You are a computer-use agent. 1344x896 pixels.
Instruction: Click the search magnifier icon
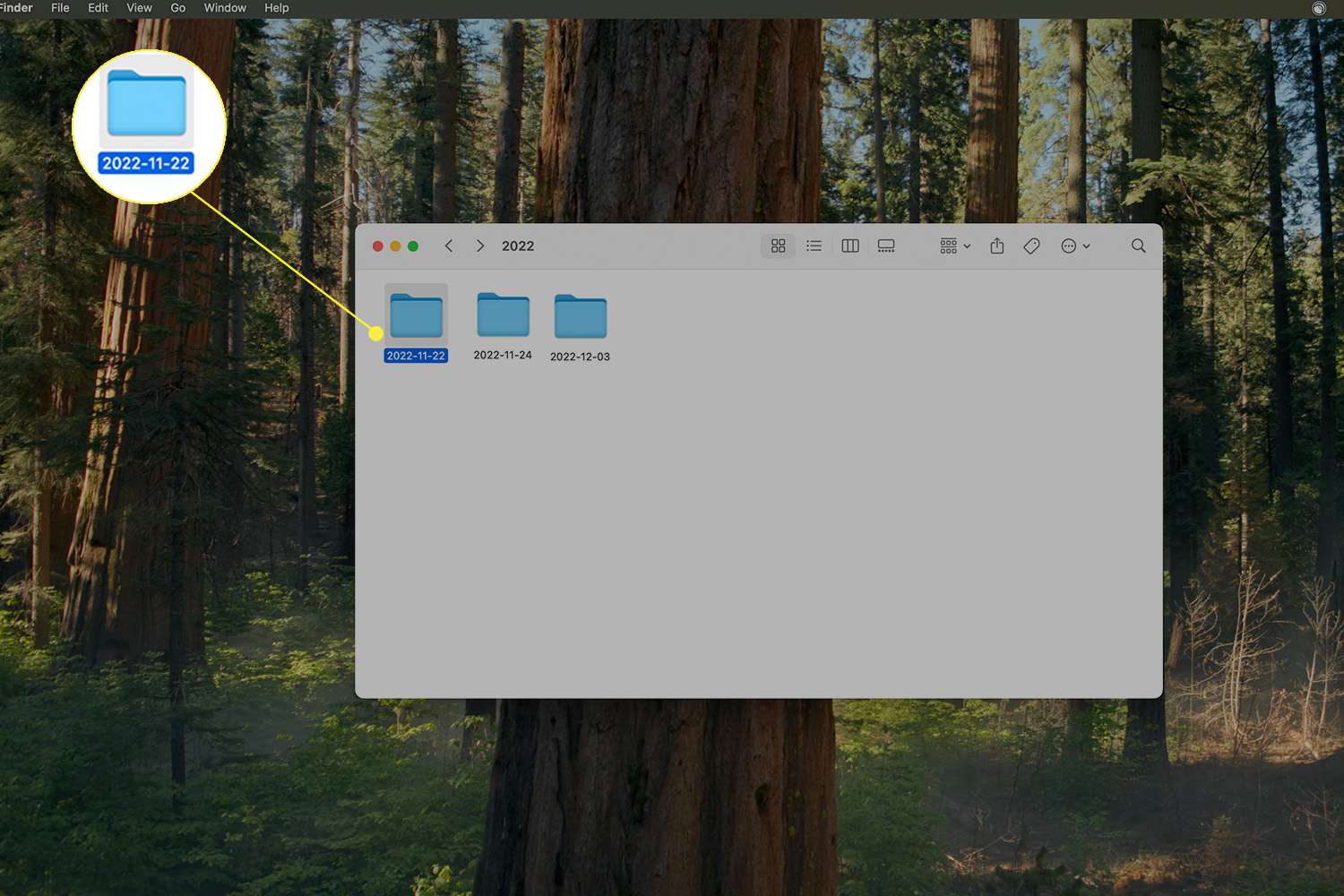[1138, 246]
